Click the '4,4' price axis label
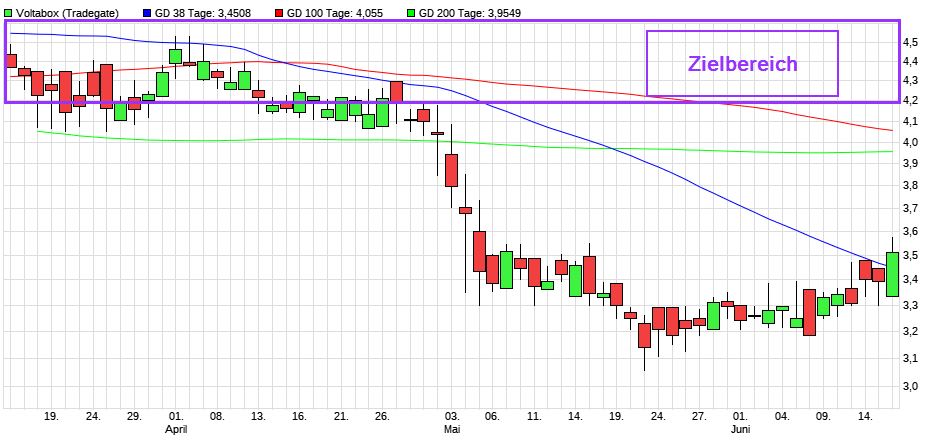 911,61
